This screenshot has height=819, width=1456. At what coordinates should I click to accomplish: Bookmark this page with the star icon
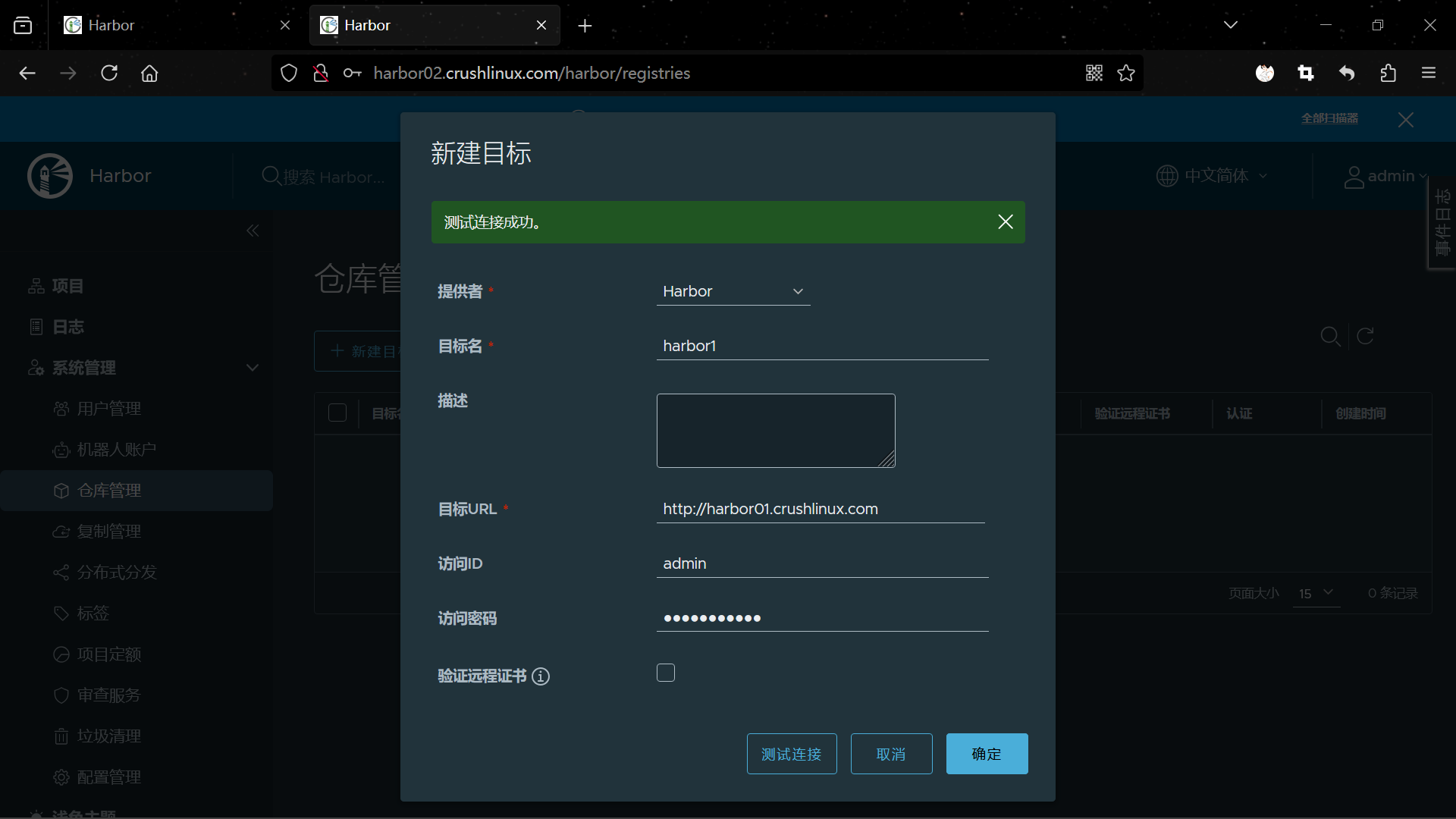click(1126, 73)
